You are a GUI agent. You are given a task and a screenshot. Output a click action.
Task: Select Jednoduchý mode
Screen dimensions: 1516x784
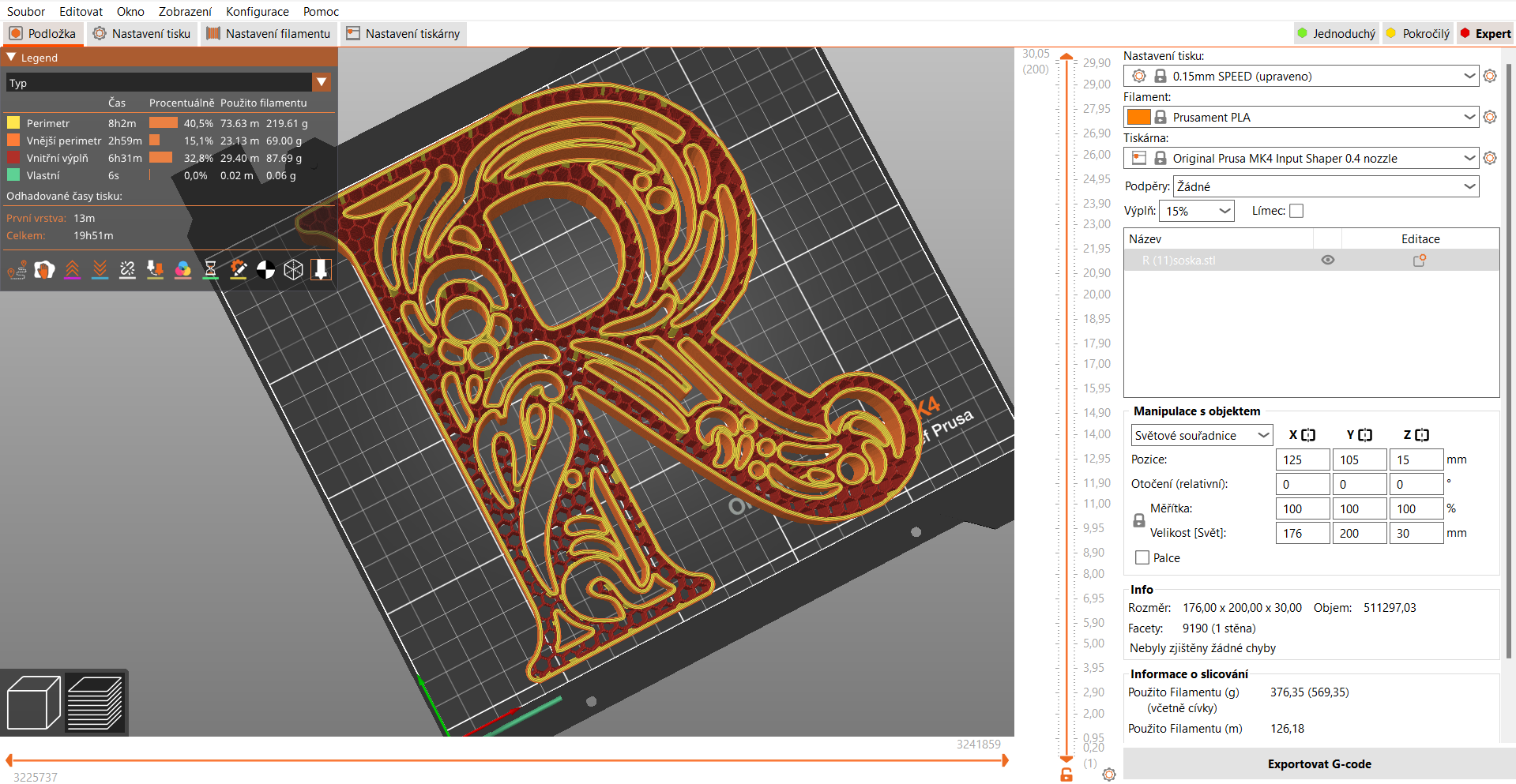(1336, 33)
